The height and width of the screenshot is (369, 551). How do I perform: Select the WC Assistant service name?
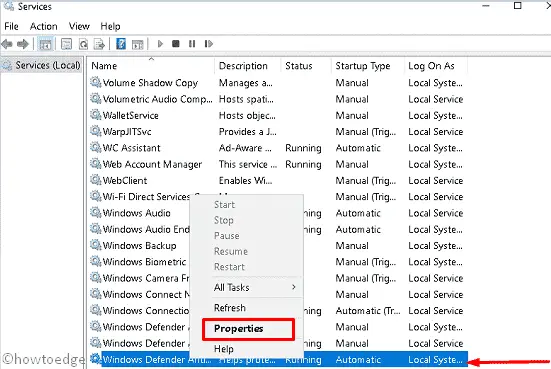tap(131, 148)
